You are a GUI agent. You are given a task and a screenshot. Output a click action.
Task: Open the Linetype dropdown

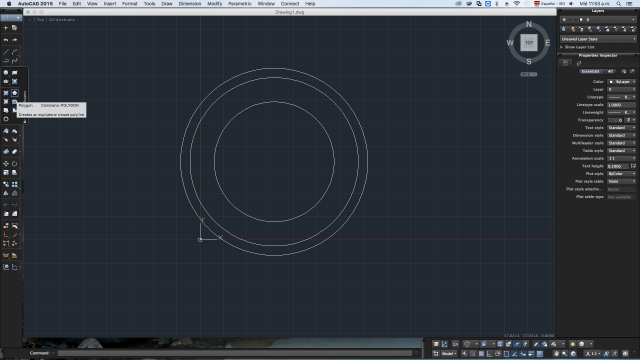tap(622, 97)
